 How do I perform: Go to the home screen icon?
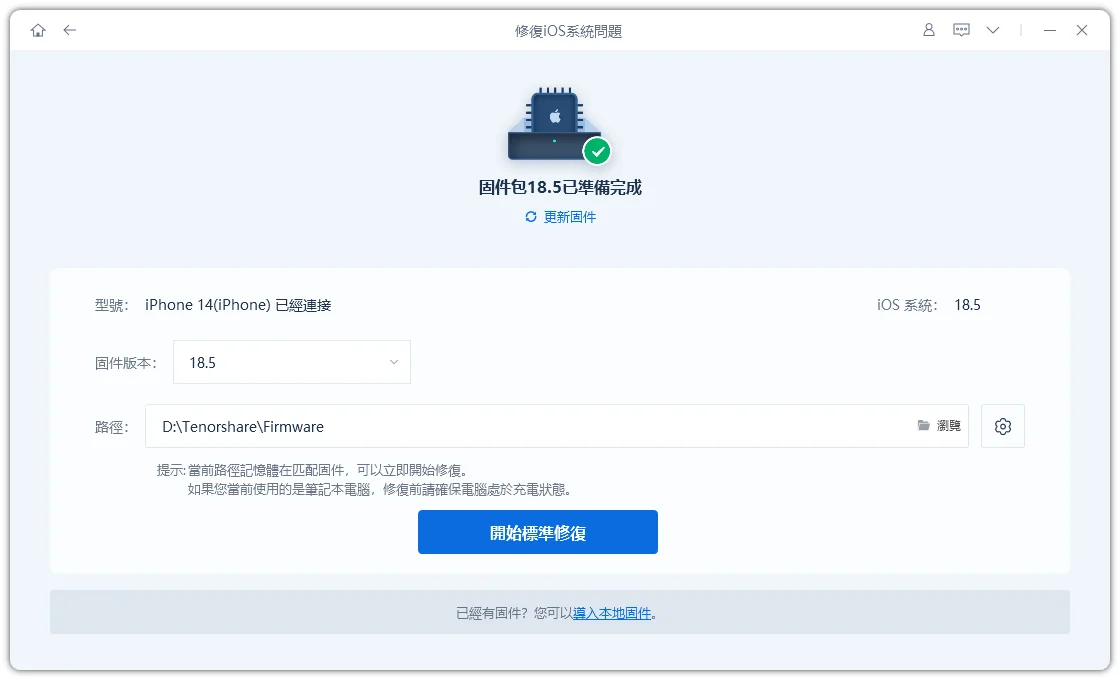tap(38, 30)
